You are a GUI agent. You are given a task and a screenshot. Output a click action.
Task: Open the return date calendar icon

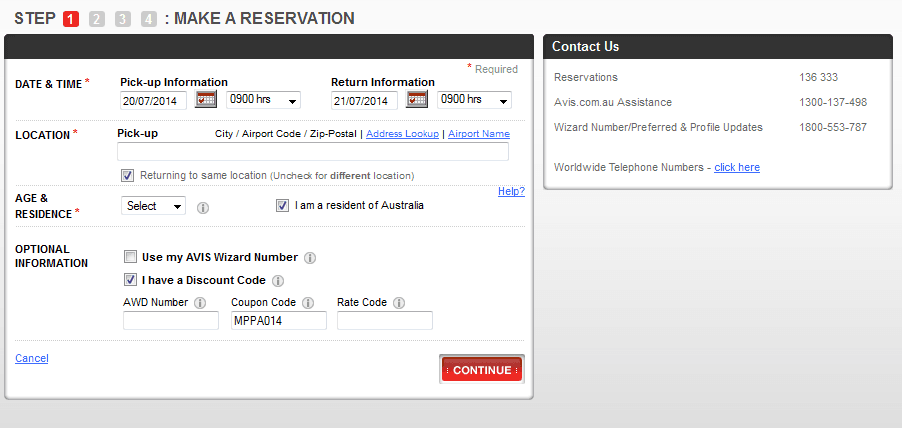pos(417,99)
